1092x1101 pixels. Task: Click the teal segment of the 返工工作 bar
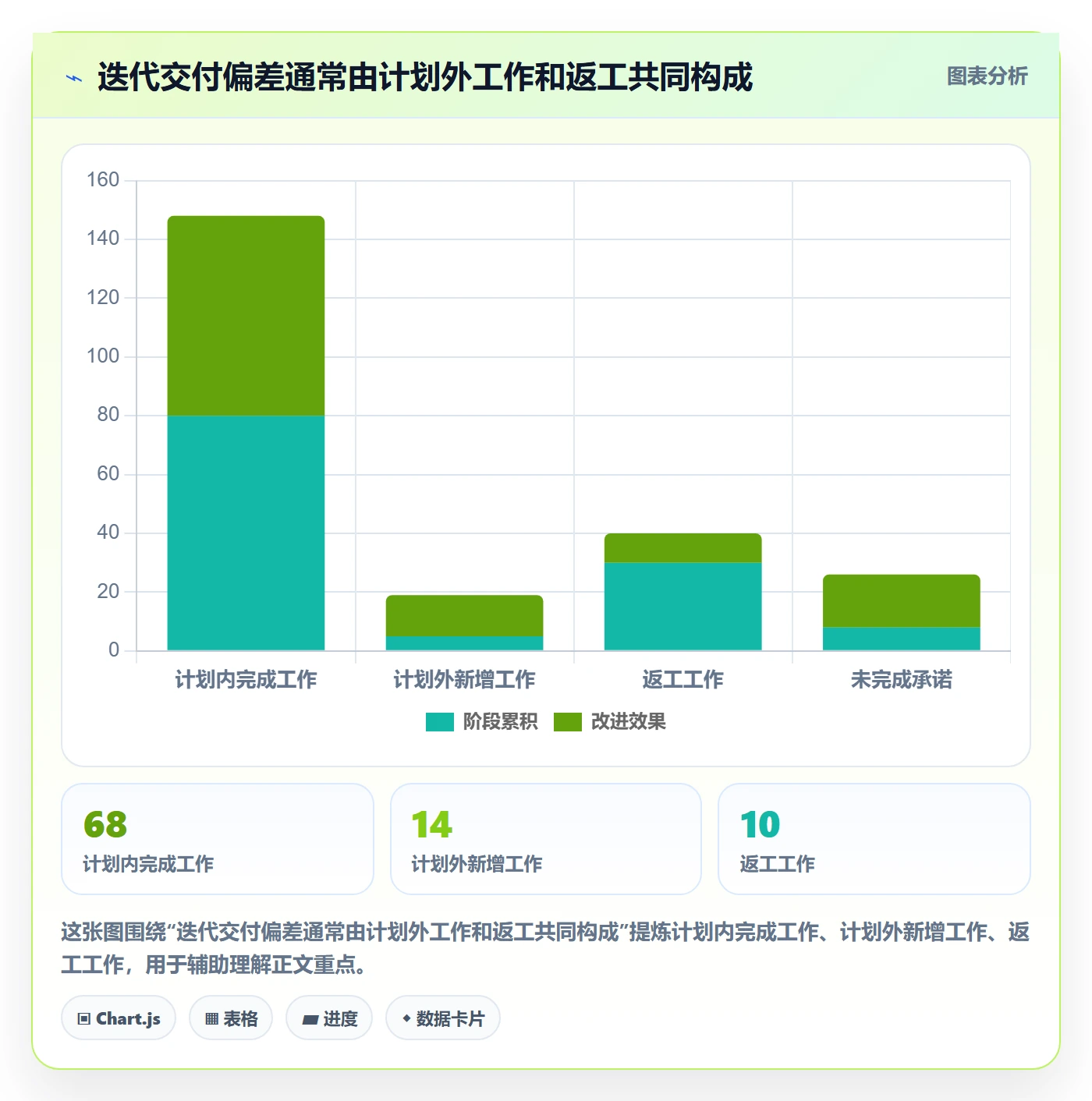click(682, 607)
